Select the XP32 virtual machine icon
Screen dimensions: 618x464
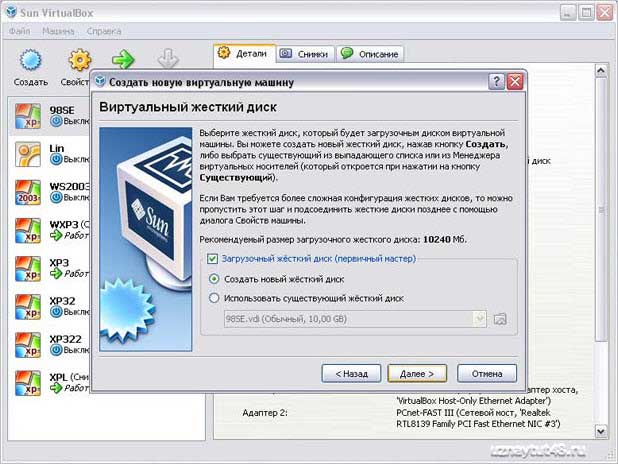28,307
